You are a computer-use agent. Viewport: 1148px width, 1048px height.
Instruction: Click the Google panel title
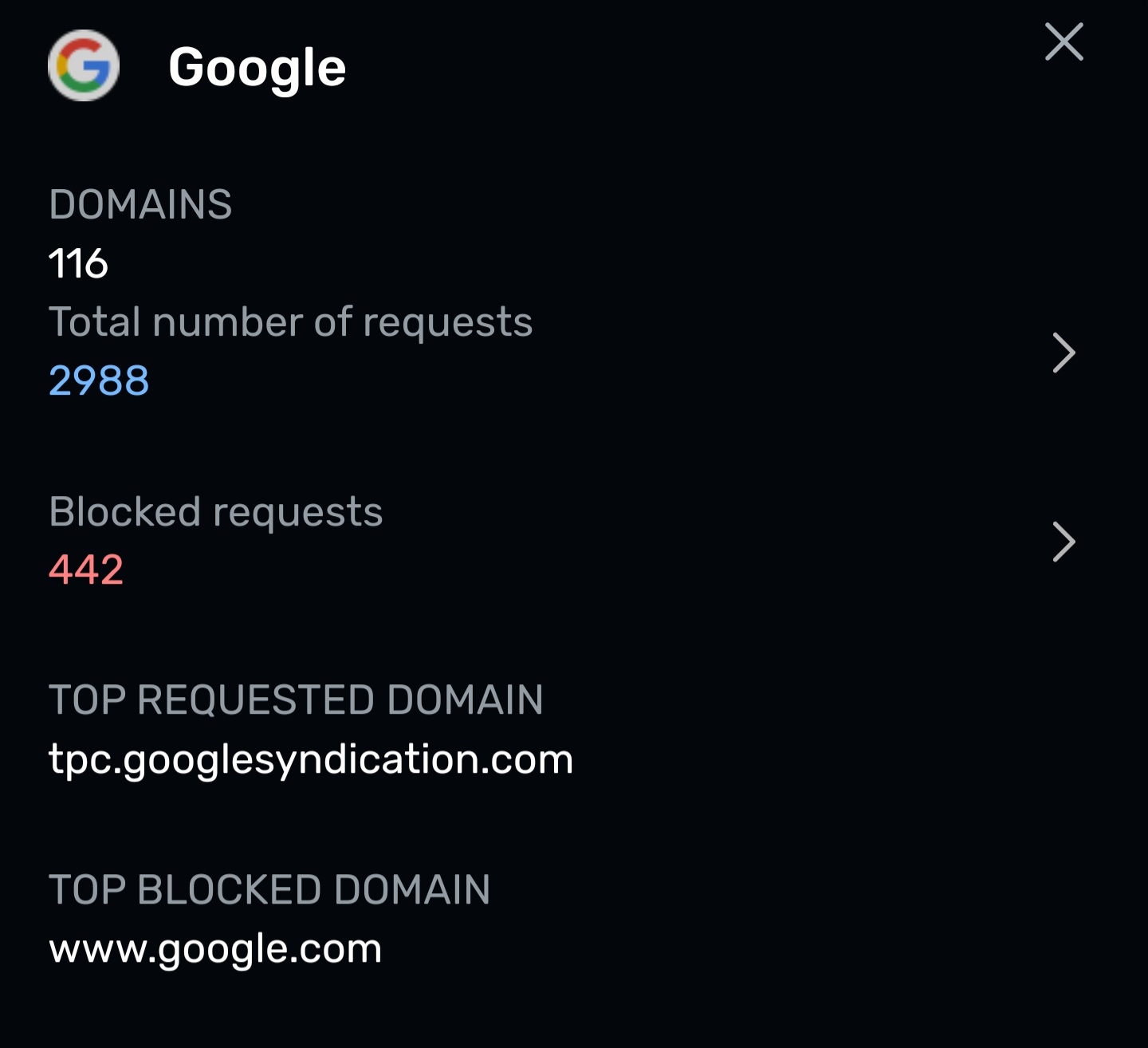point(257,67)
